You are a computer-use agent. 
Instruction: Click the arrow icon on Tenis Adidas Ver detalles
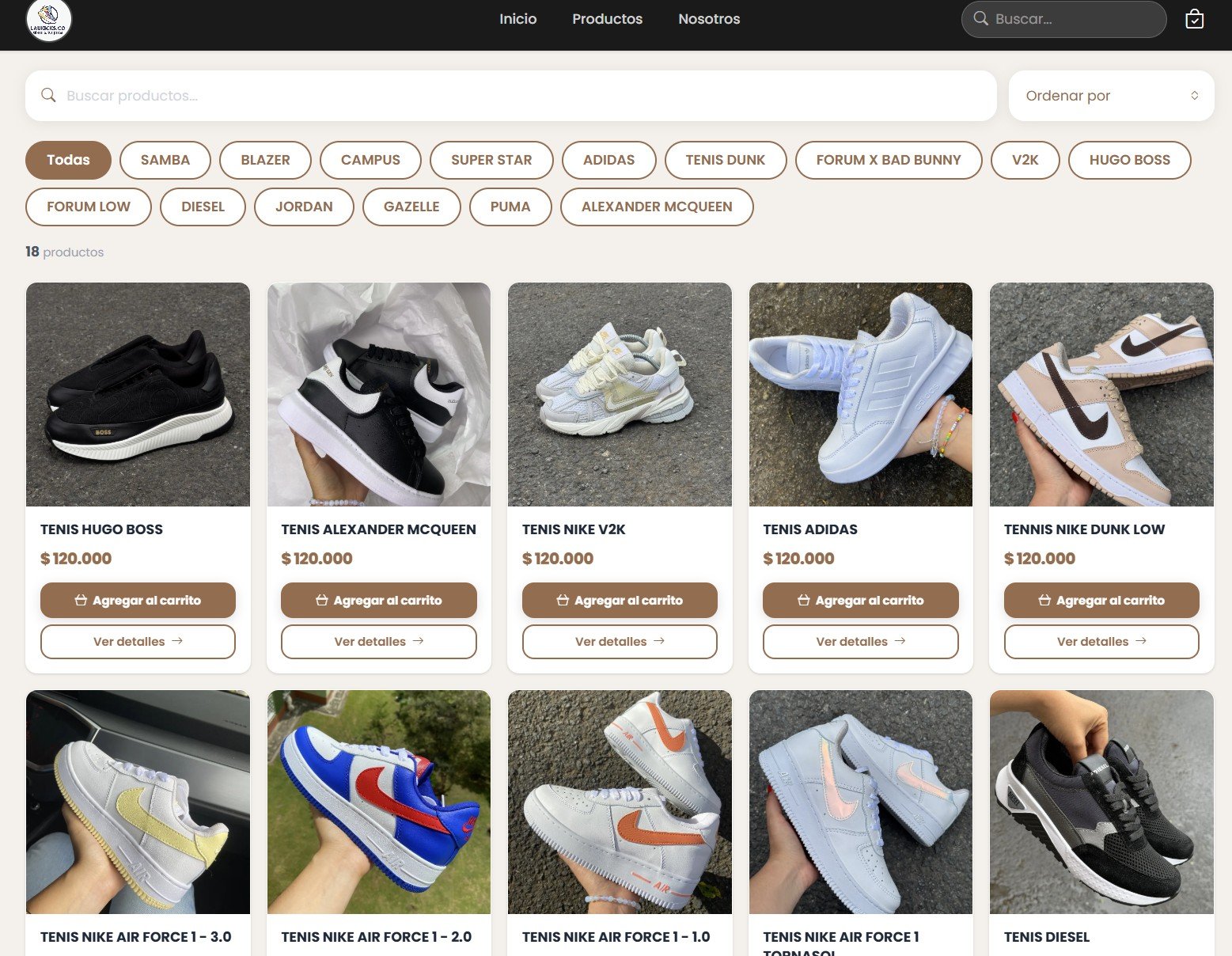tap(902, 641)
